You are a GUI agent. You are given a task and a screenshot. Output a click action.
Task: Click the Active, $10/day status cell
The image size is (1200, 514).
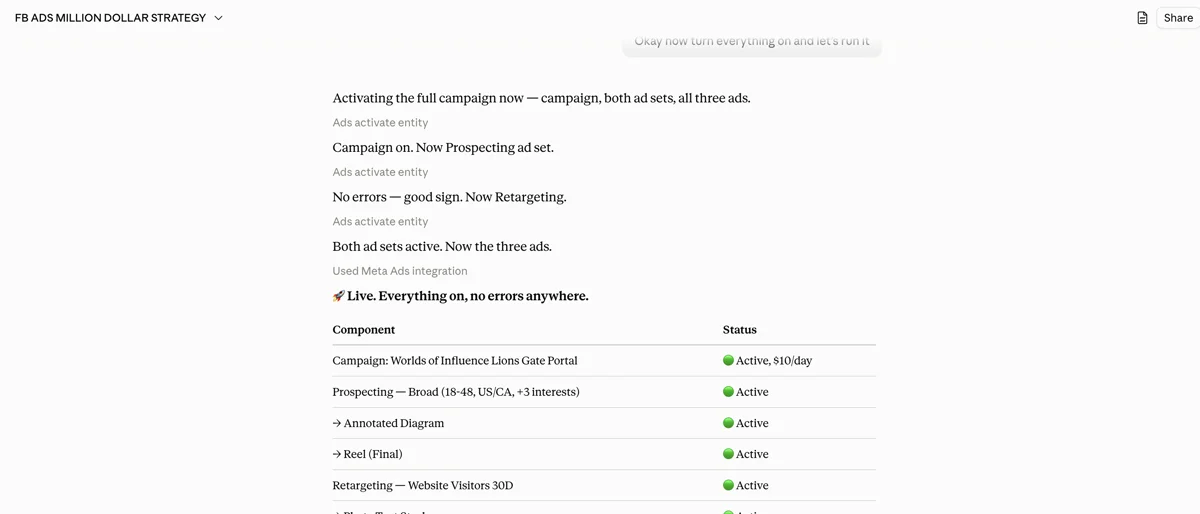[768, 361]
